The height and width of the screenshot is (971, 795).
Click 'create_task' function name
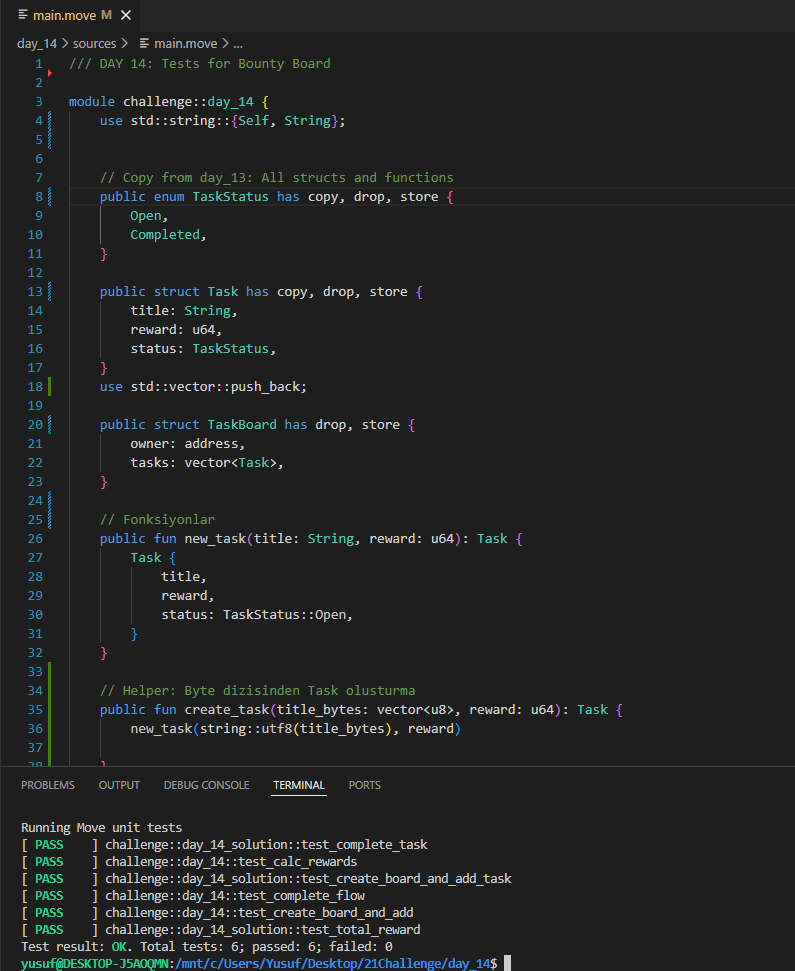(227, 710)
